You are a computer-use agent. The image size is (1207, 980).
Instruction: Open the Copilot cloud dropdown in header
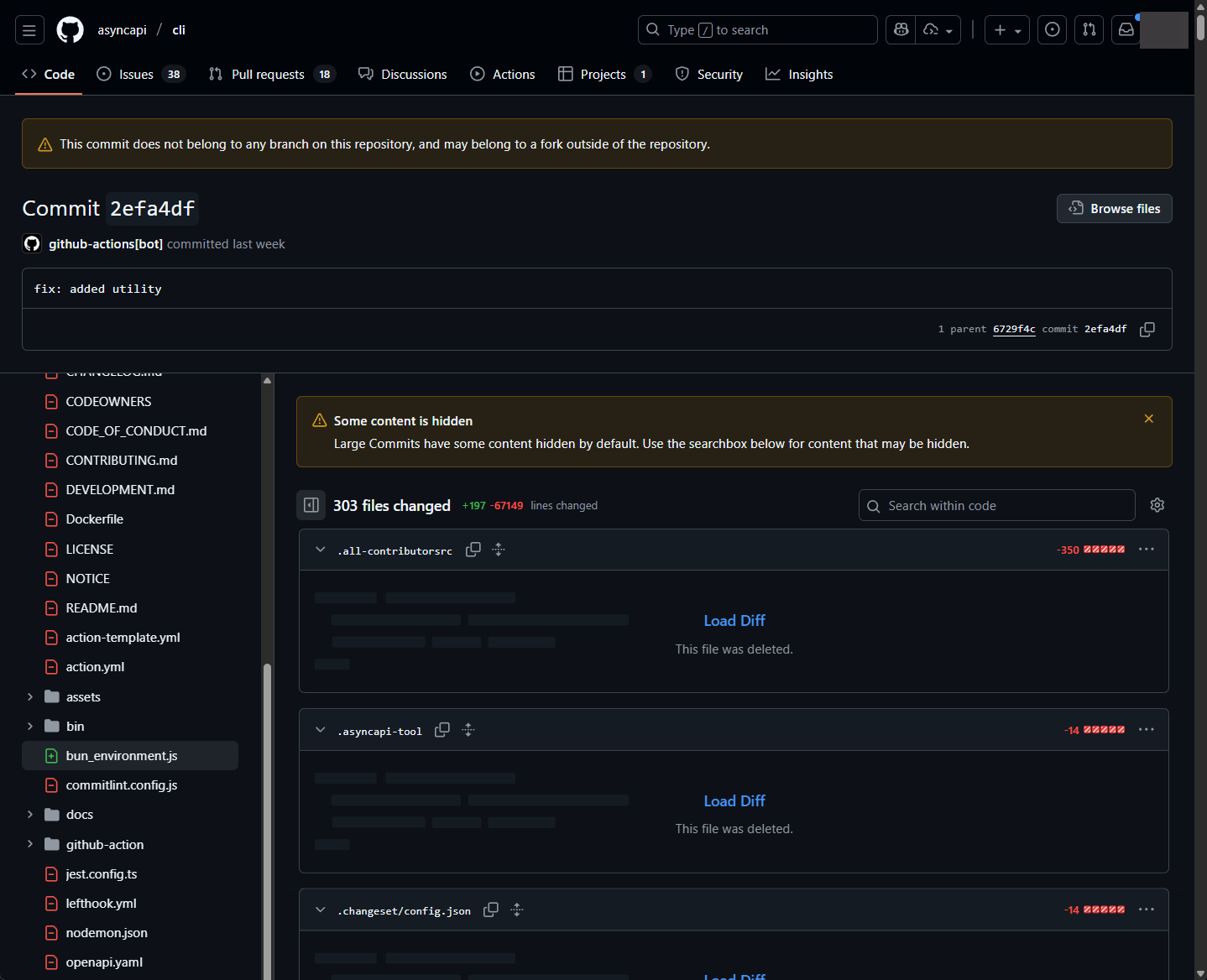click(x=938, y=30)
